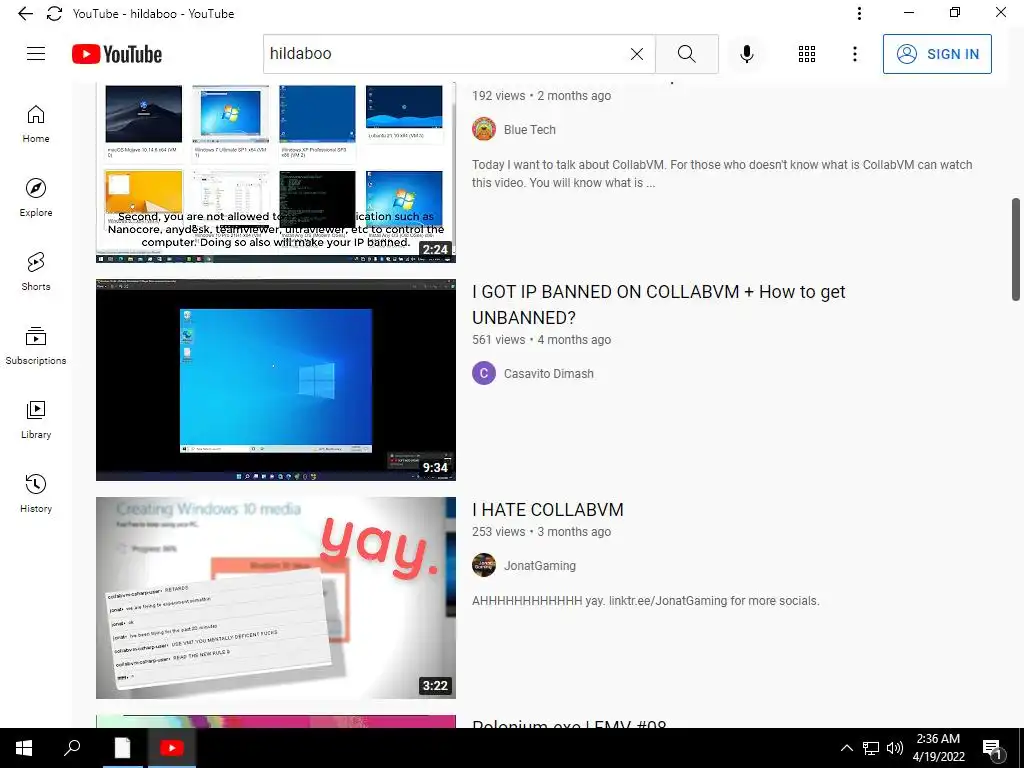Open Shorts in the sidebar
Screen dimensions: 1024x768
coord(36,271)
